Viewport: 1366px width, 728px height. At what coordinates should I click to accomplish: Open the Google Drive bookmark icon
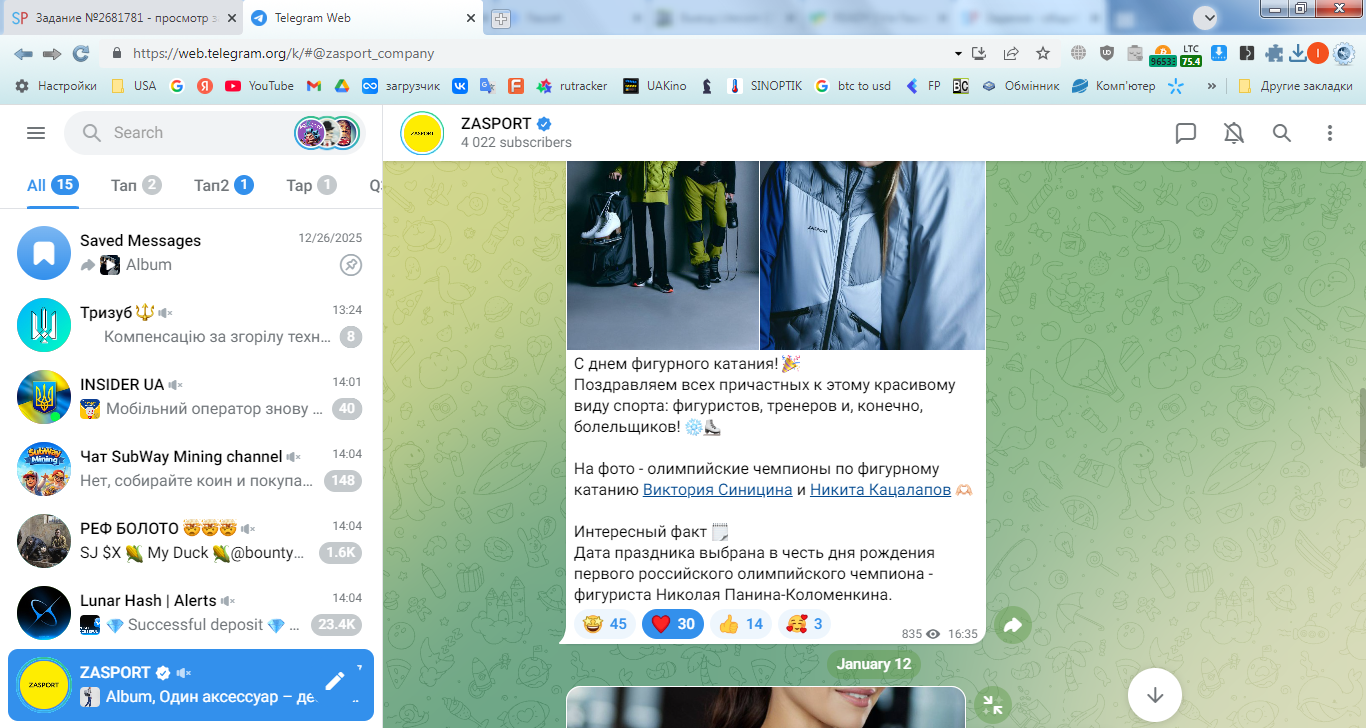coord(341,86)
